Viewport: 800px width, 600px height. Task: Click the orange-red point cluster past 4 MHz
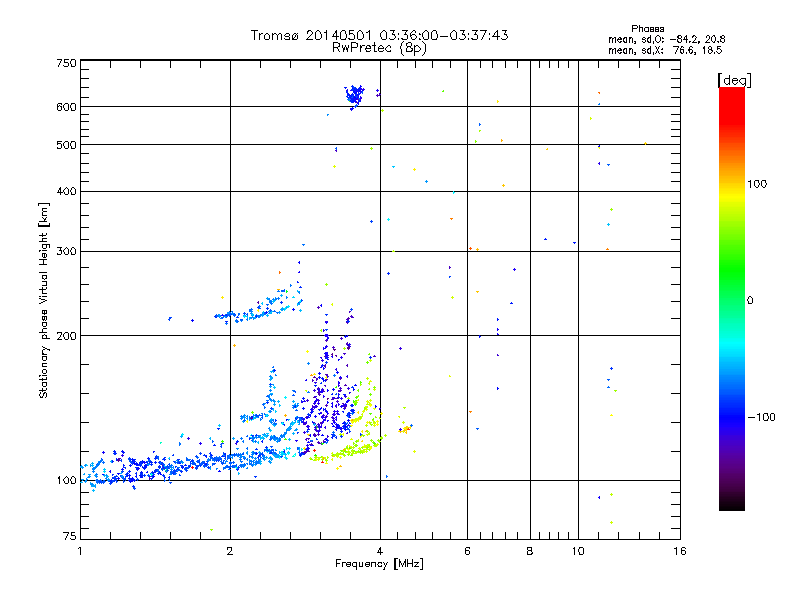pos(406,429)
